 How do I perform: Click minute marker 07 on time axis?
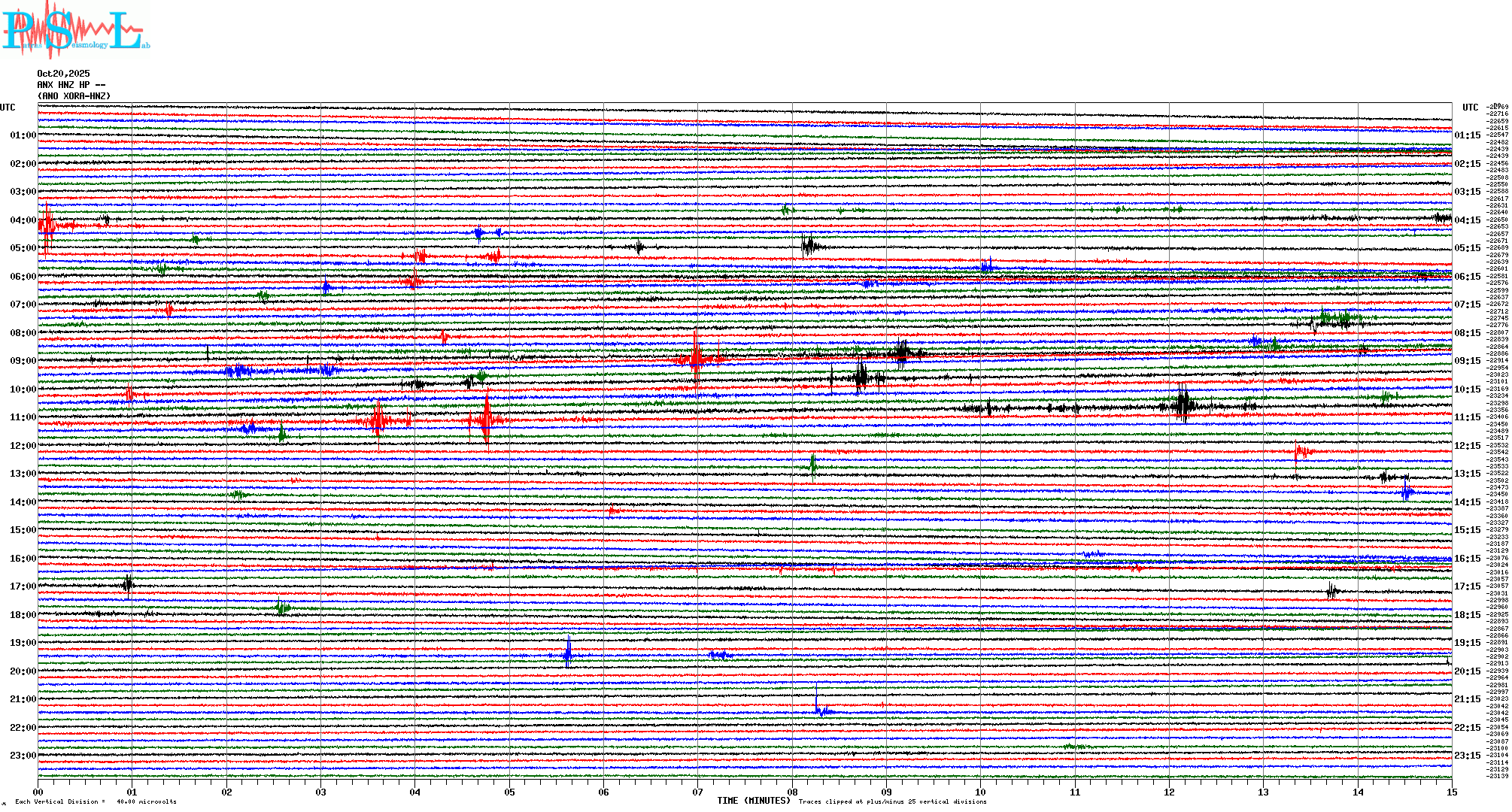[697, 792]
